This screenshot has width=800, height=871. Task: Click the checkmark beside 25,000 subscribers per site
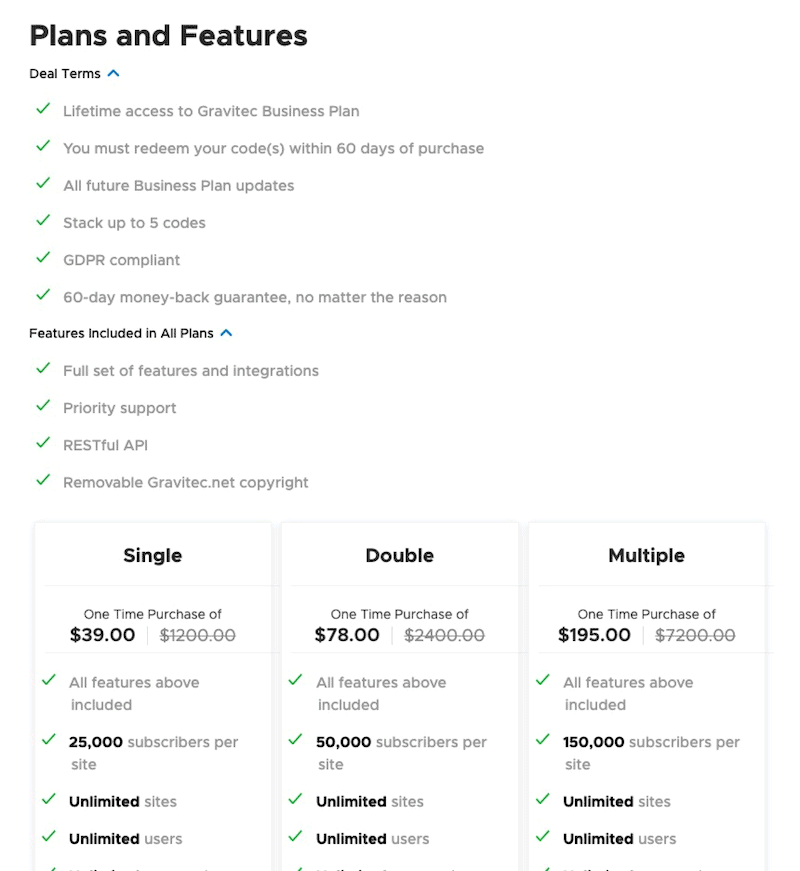49,741
